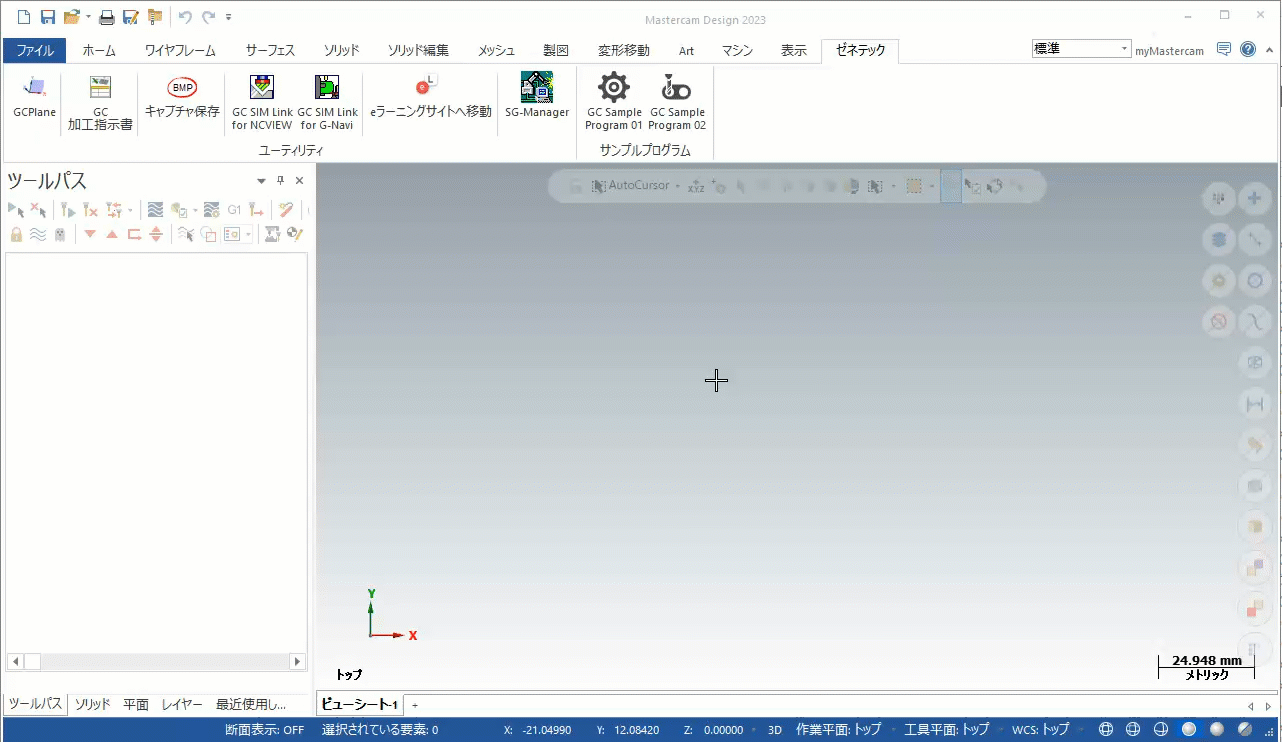This screenshot has width=1282, height=742.
Task: Click the XYZ fast point icon
Action: pos(697,186)
